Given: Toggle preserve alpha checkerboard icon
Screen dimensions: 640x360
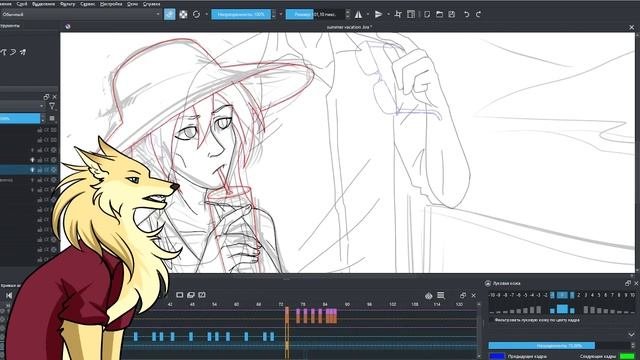Looking at the screenshot, I should 183,14.
